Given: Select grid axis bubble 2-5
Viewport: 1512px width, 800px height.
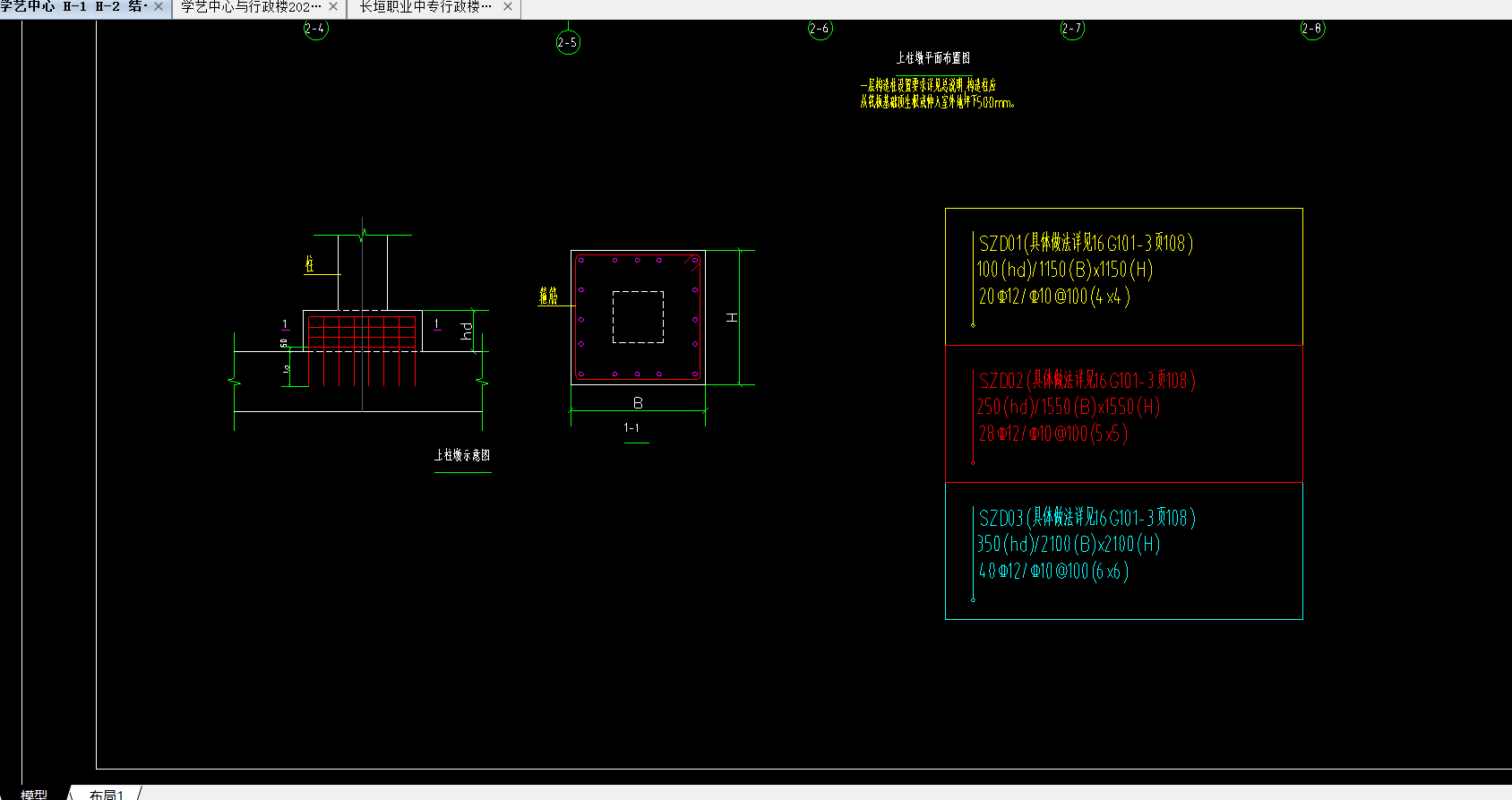Looking at the screenshot, I should point(568,42).
